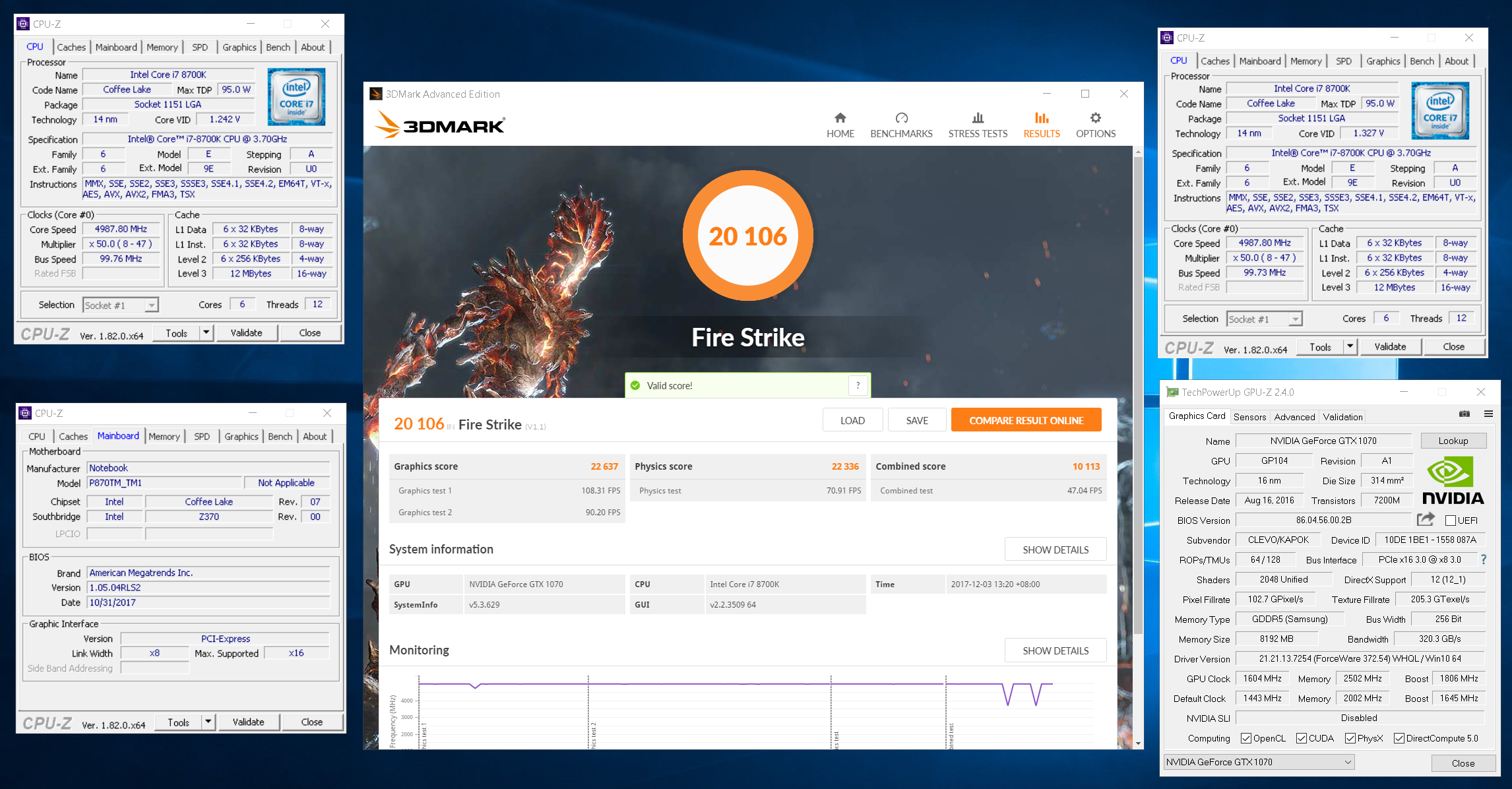Click Load button in 3DMark

point(852,420)
